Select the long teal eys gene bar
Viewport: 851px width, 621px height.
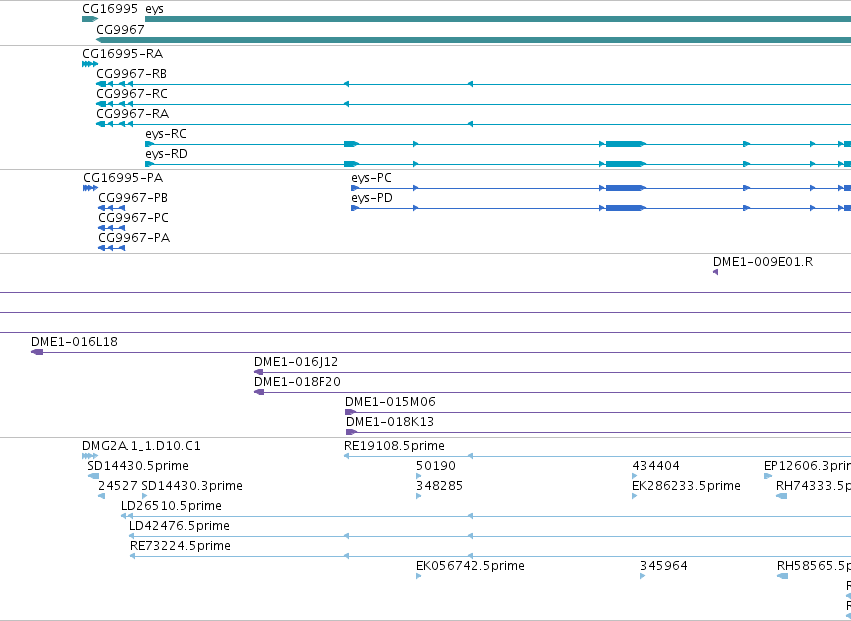click(498, 20)
